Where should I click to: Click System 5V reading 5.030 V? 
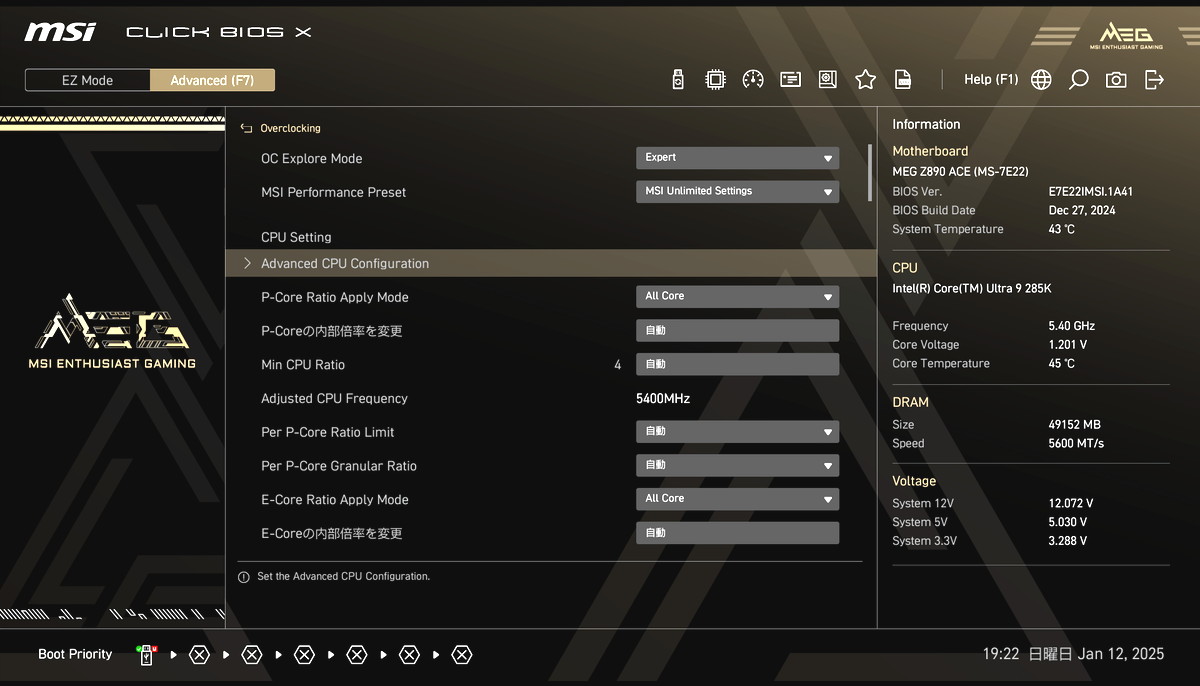pos(1068,523)
